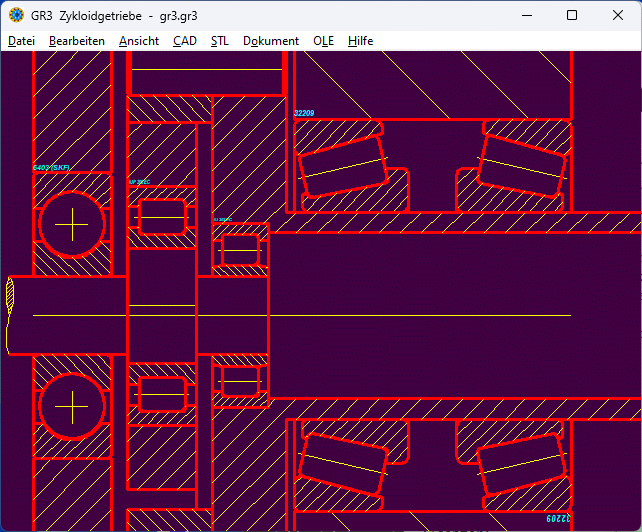Click the broken shaft end at left edge
The width and height of the screenshot is (642, 532).
coord(11,315)
